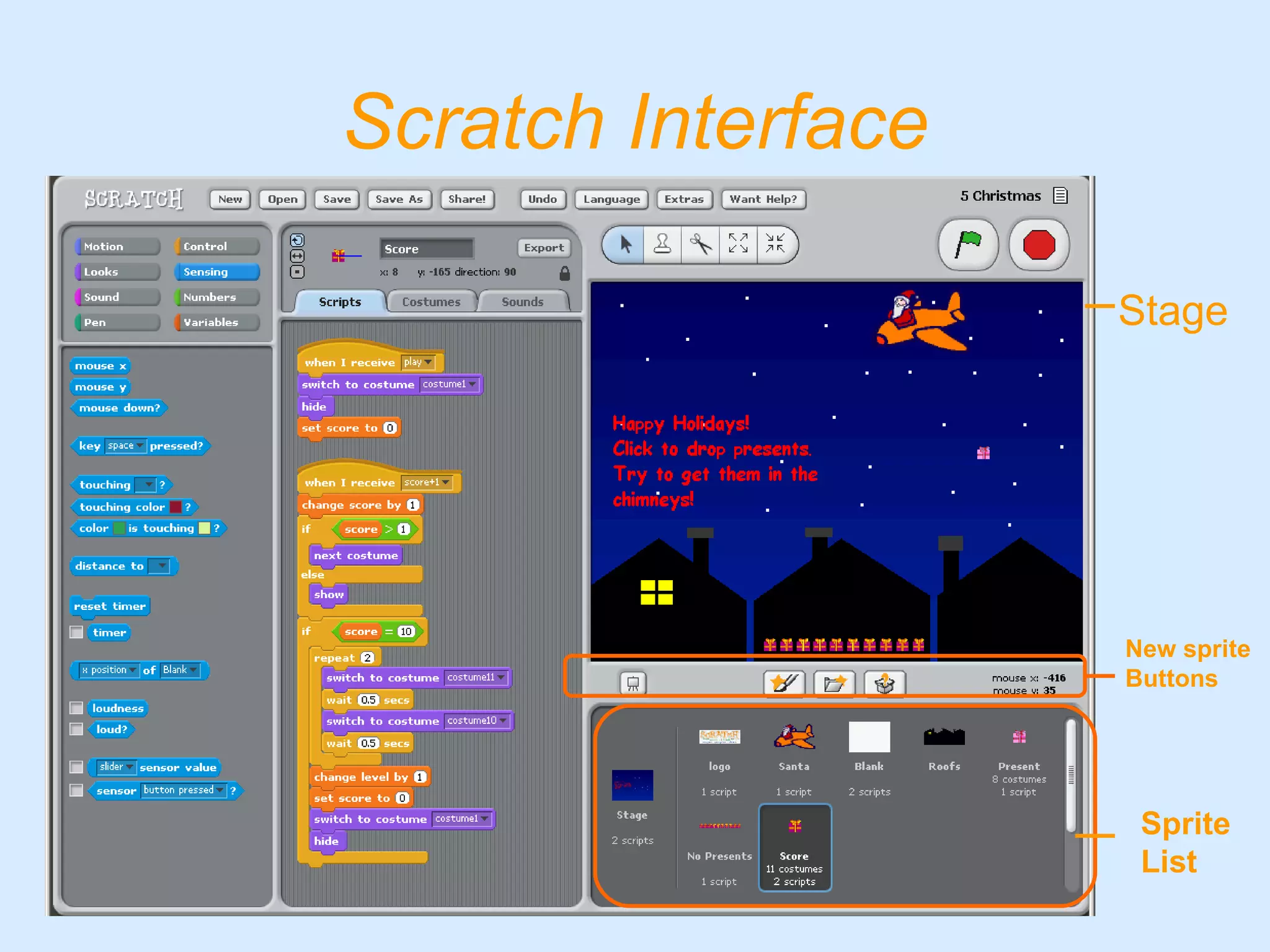1270x952 pixels.
Task: Open the Pen block category
Action: [117, 322]
